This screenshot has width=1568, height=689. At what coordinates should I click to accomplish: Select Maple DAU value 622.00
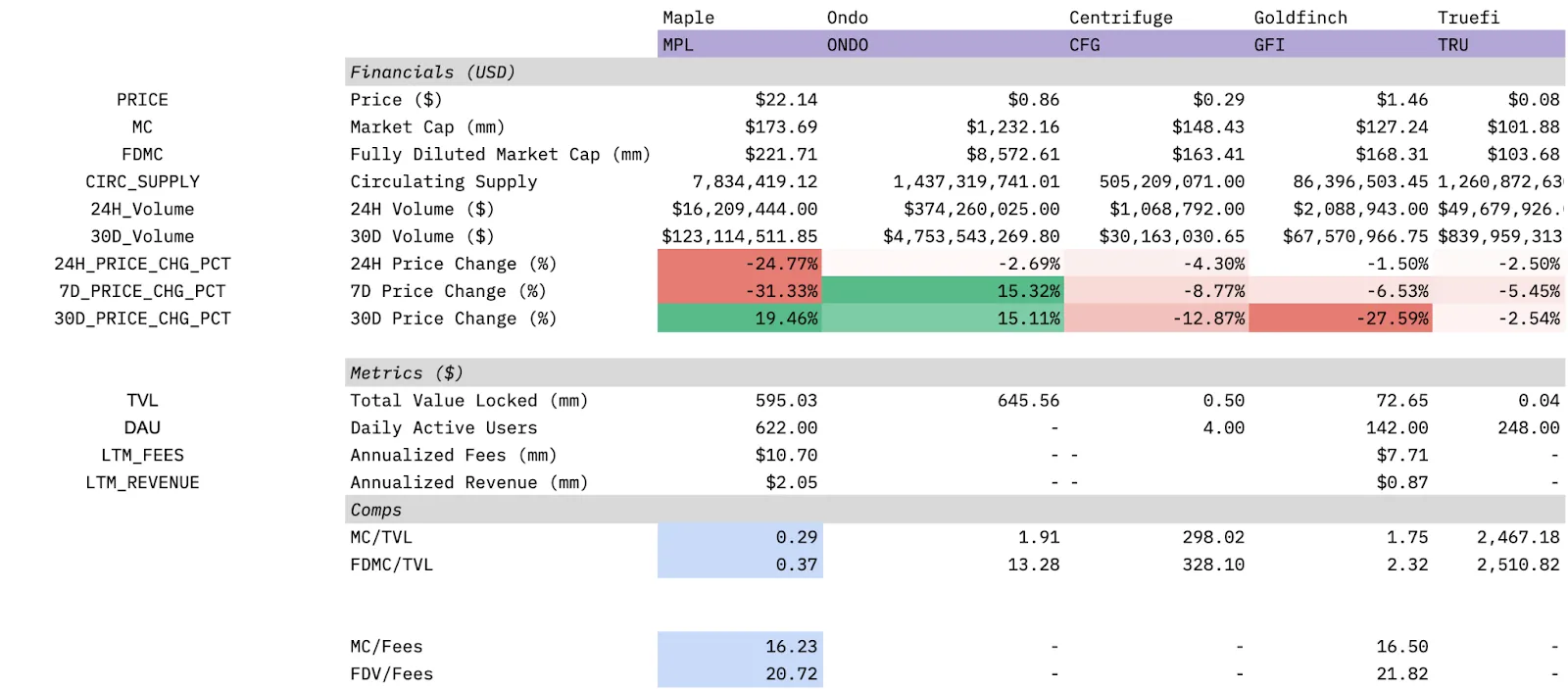pyautogui.click(x=786, y=428)
